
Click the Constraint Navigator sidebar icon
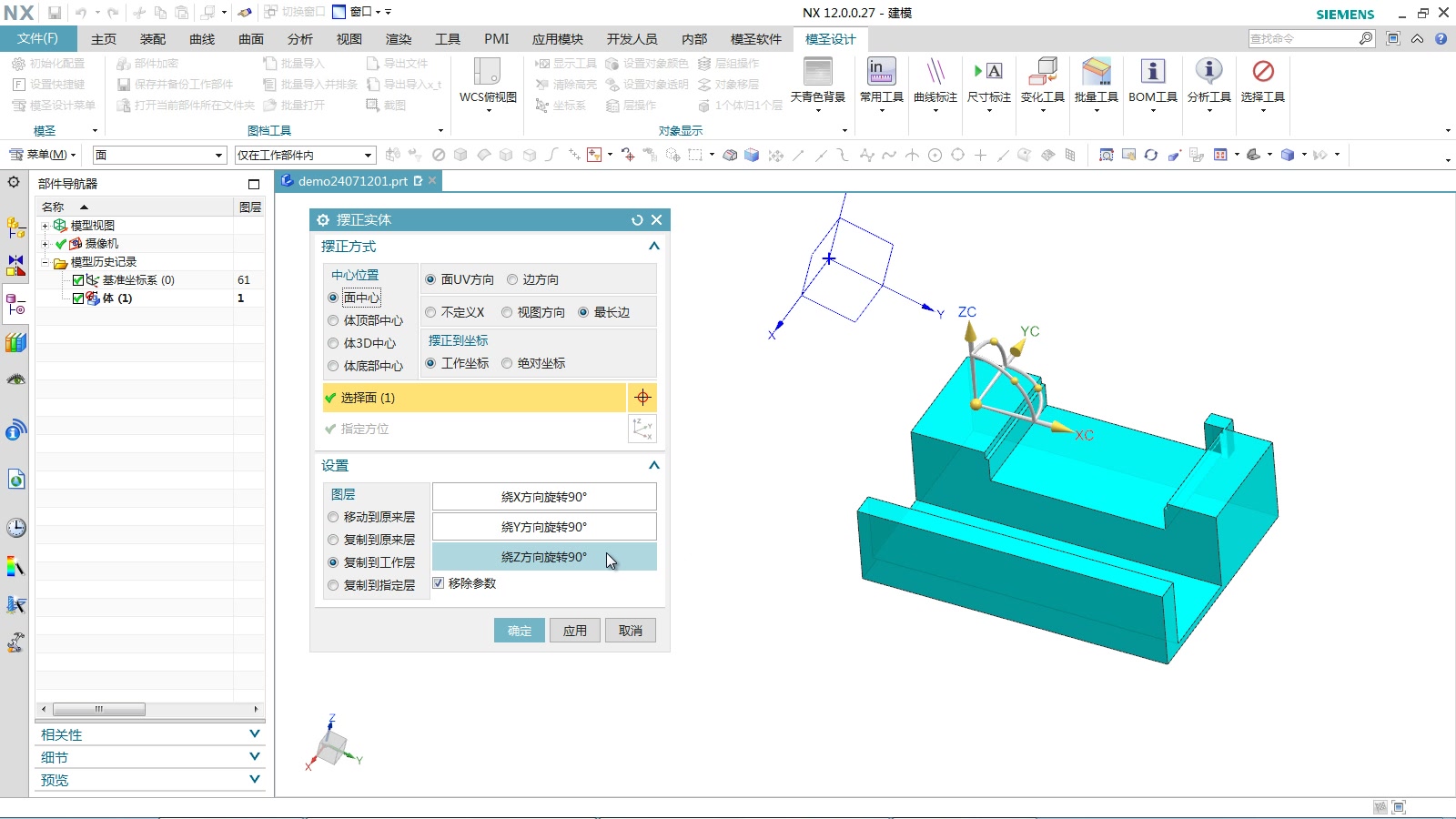click(15, 266)
